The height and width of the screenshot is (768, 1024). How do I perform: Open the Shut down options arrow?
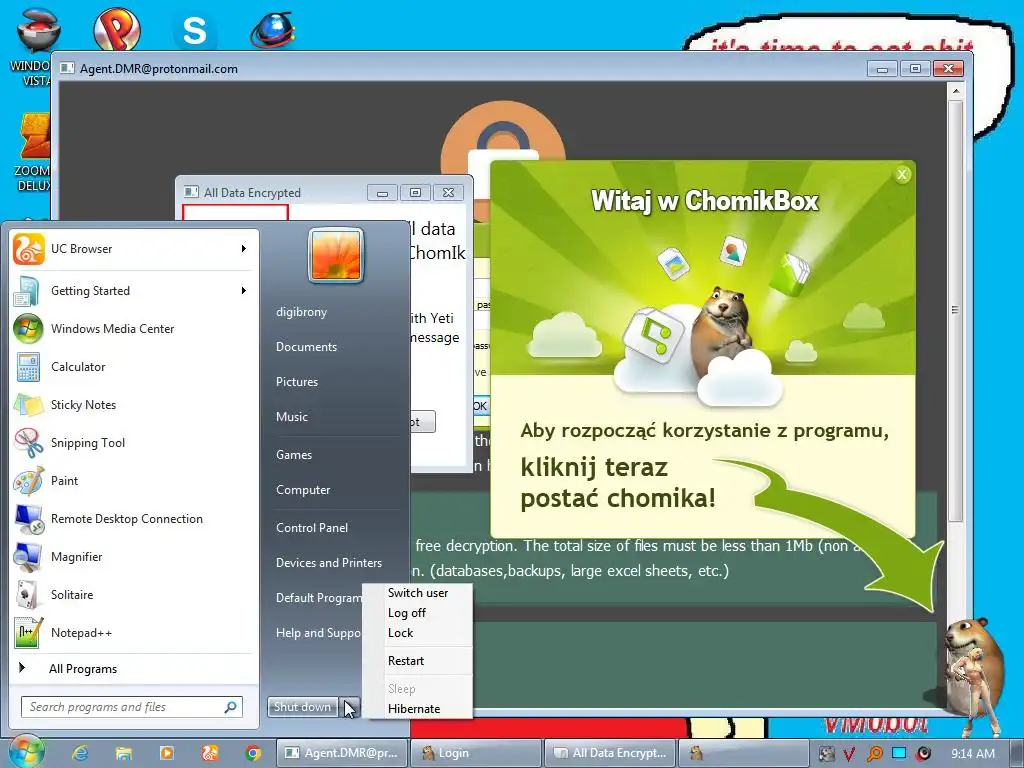coord(351,707)
